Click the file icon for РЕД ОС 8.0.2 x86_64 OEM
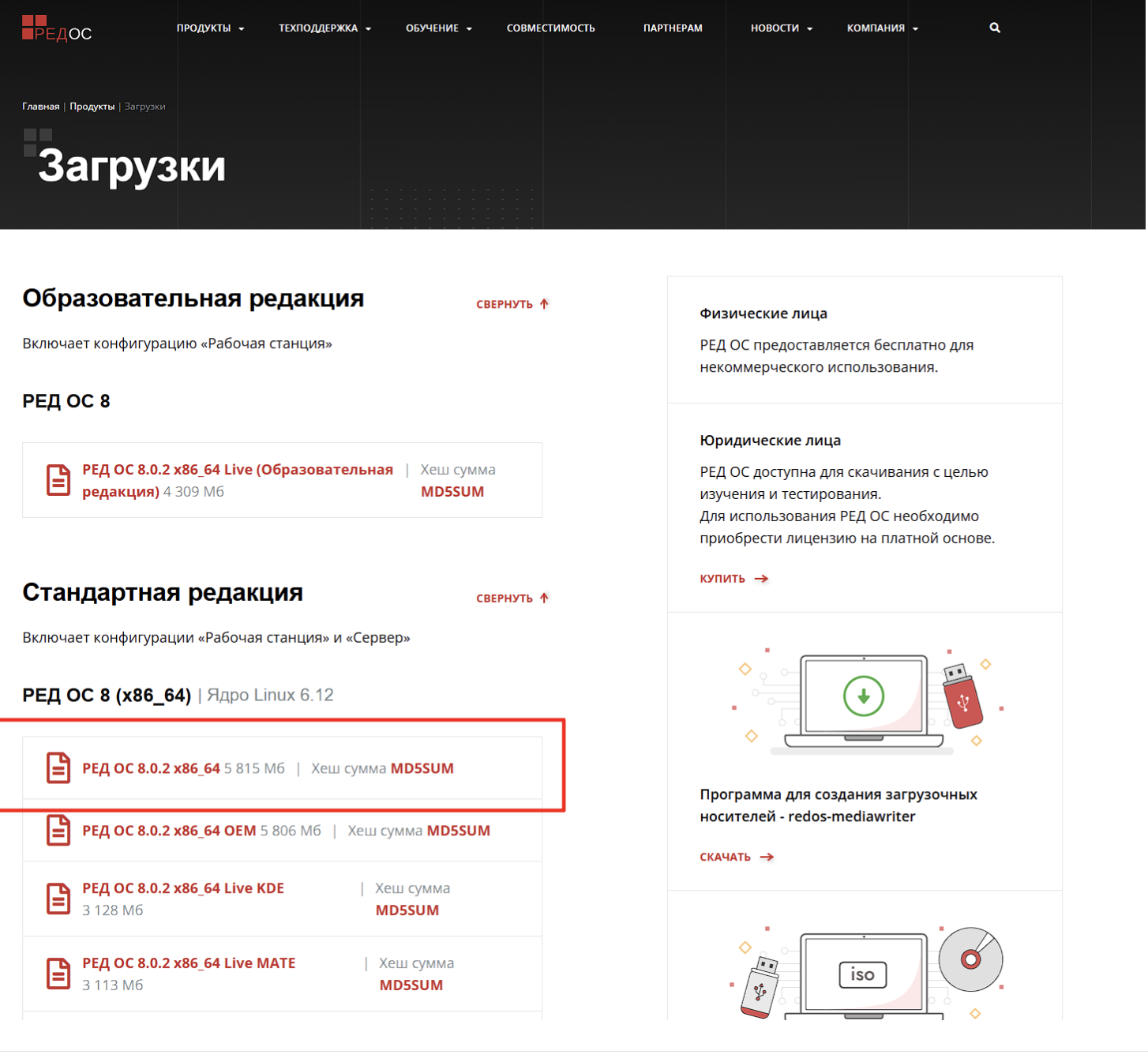This screenshot has width=1148, height=1062. [x=58, y=831]
